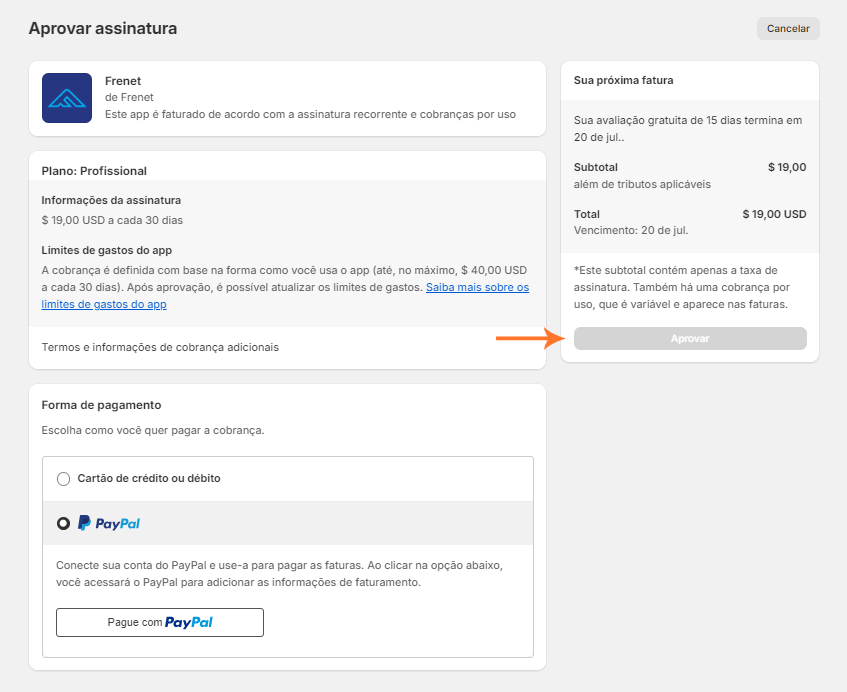Click the Forma de pagamento heading
The width and height of the screenshot is (847, 692).
(x=101, y=405)
